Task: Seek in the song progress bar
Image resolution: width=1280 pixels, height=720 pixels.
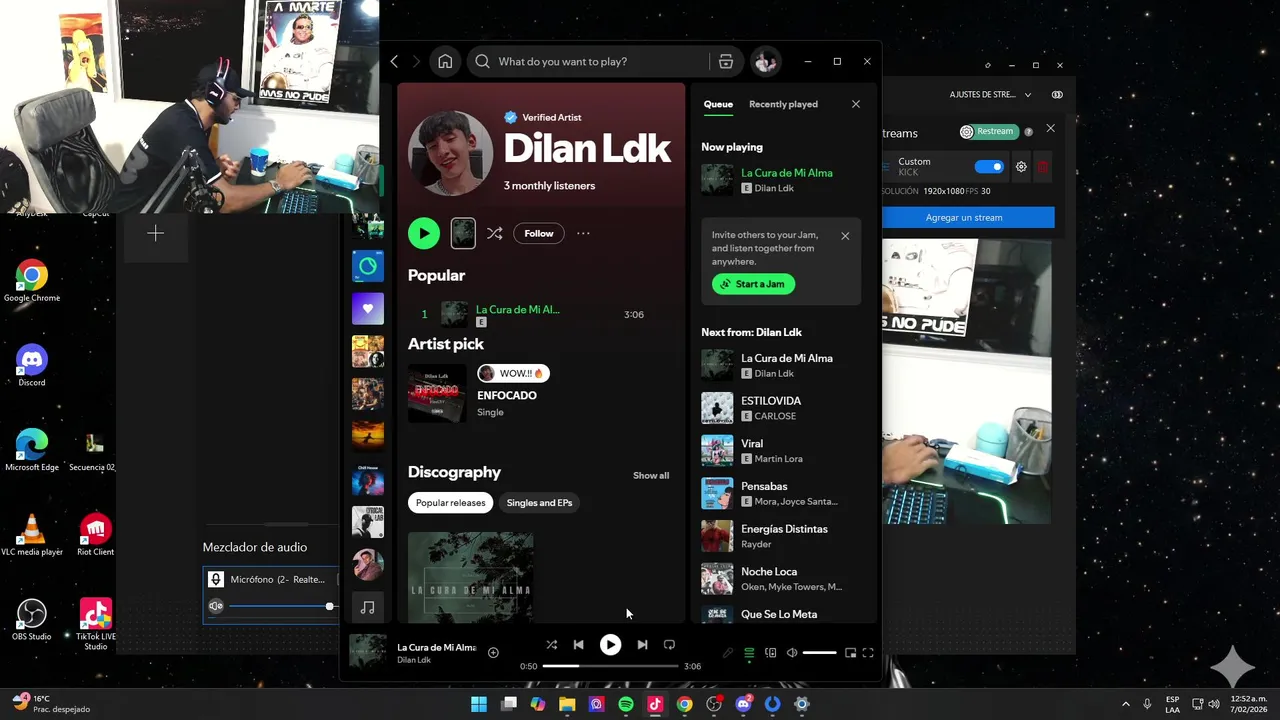Action: (610, 666)
